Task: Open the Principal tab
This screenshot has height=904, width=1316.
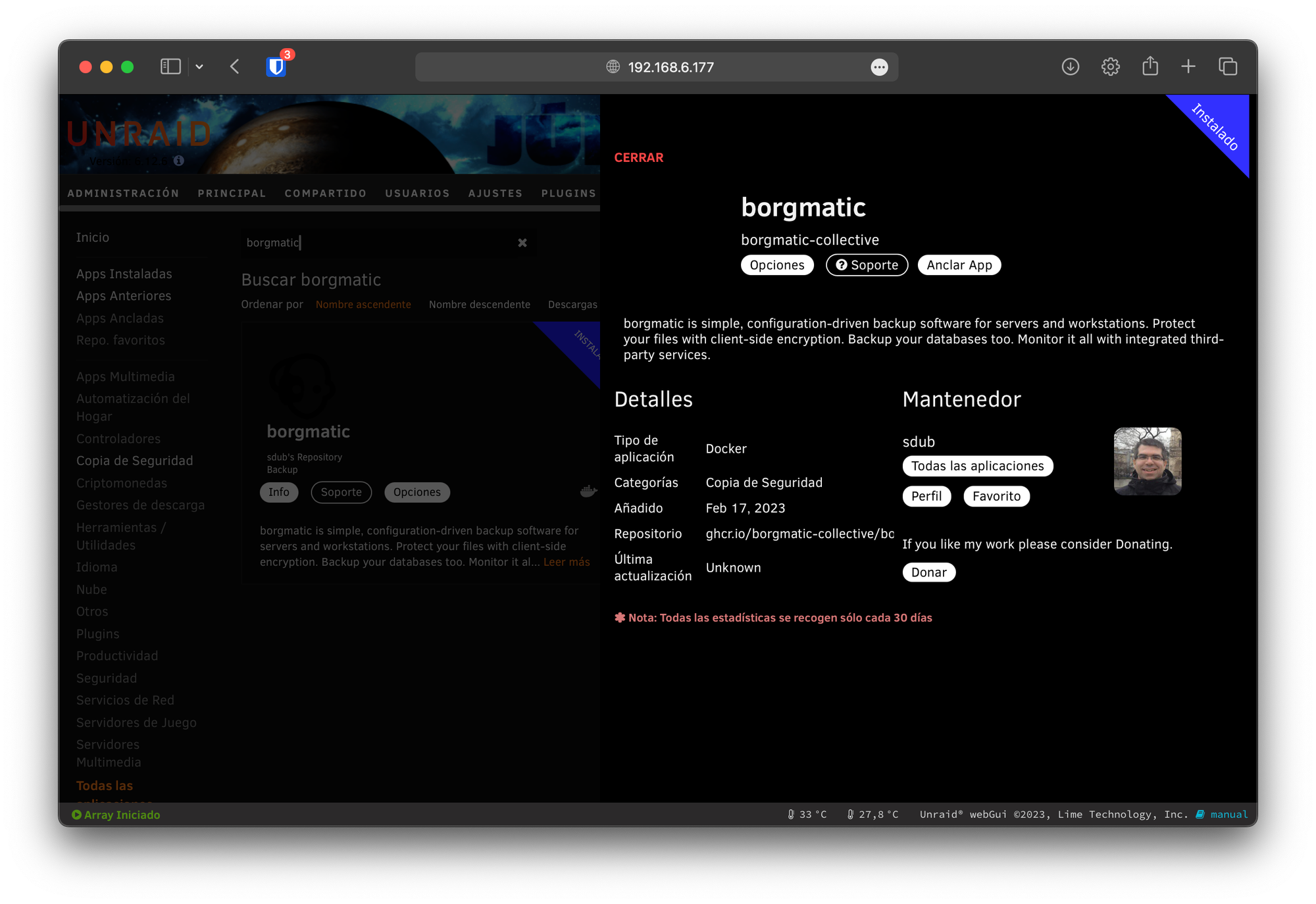Action: click(x=232, y=193)
